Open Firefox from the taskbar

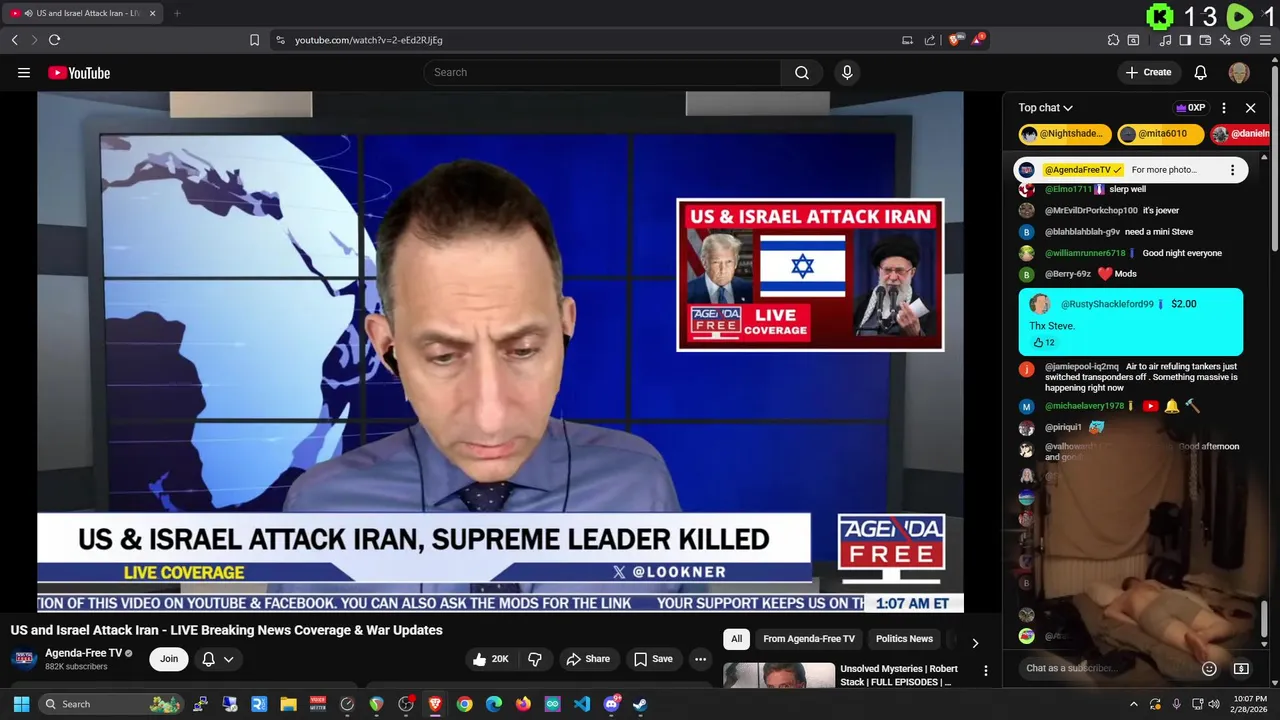click(523, 704)
